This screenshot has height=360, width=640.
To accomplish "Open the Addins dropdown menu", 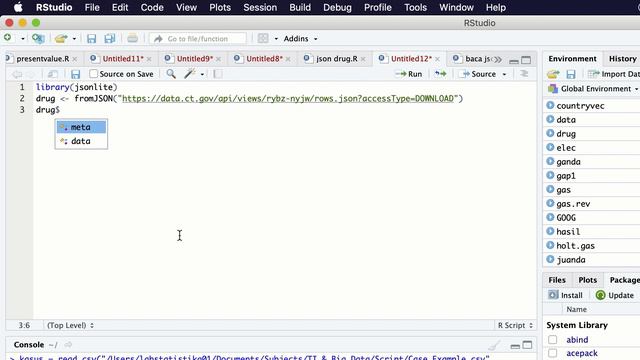I will (x=300, y=39).
